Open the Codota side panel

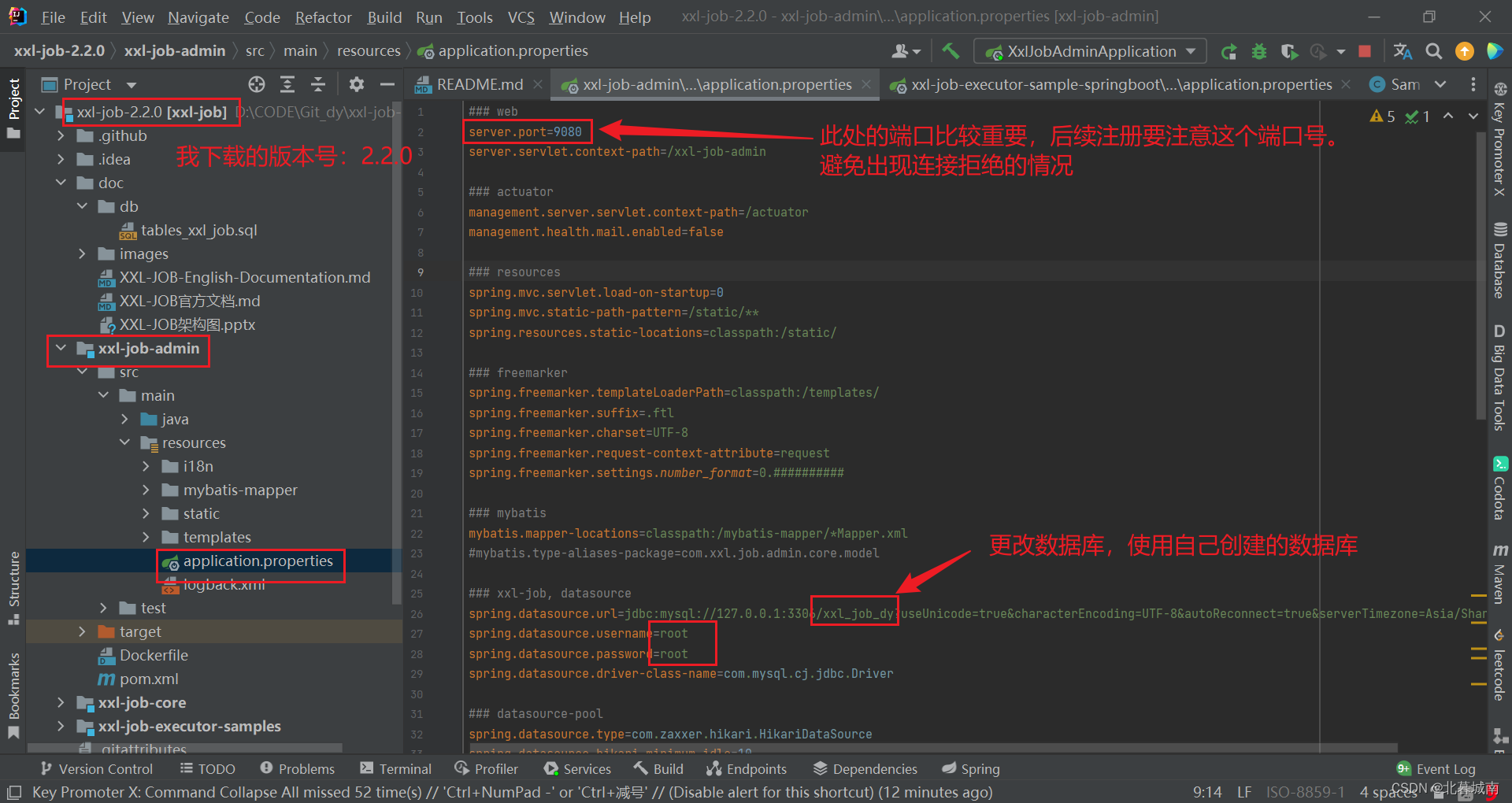[1499, 488]
